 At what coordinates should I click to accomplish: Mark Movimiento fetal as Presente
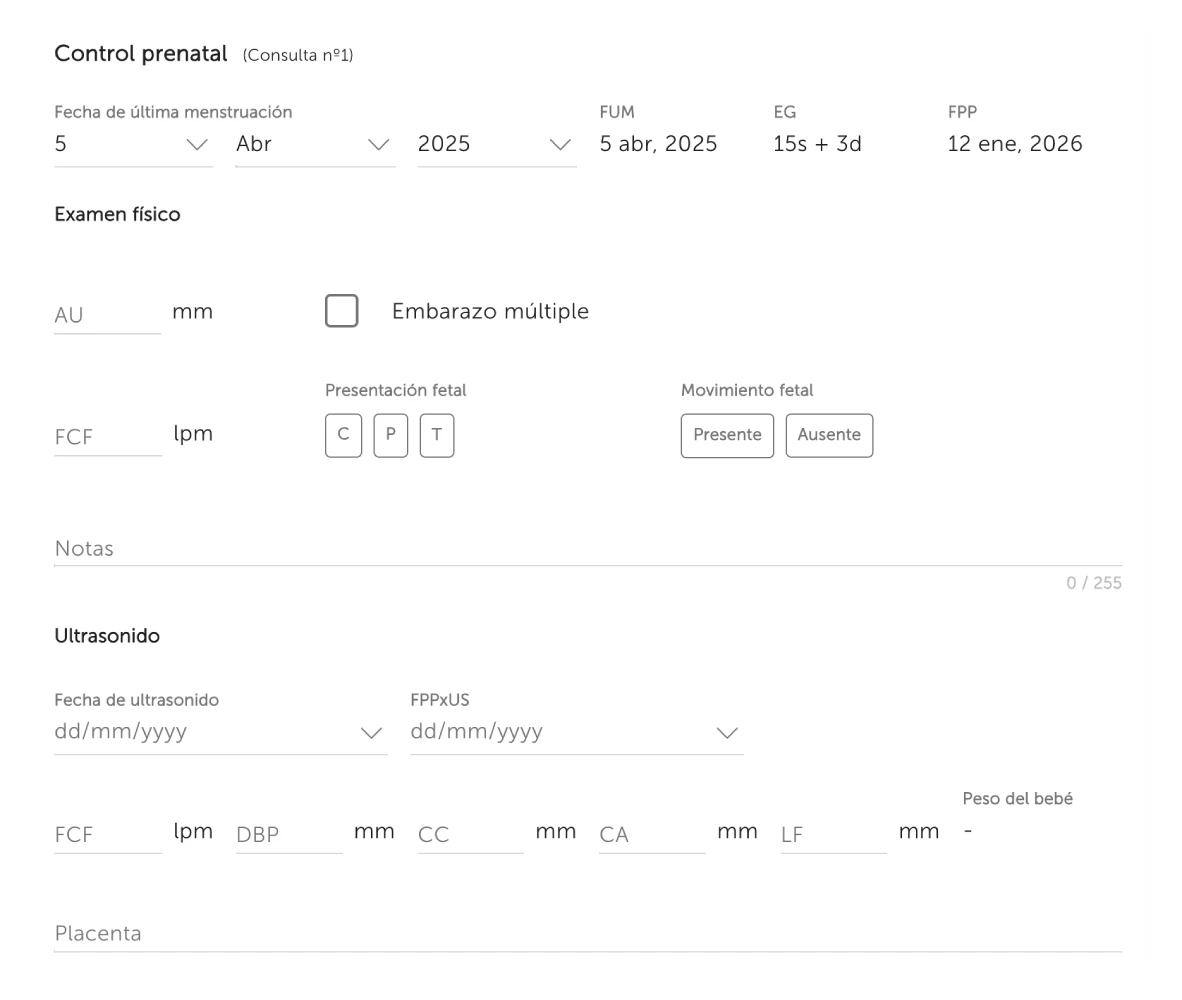(x=727, y=435)
